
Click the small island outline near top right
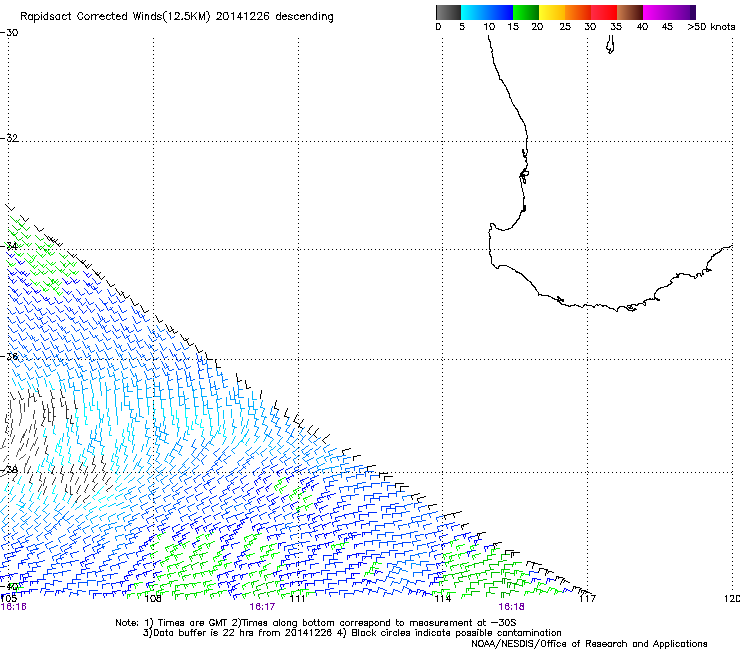click(610, 45)
